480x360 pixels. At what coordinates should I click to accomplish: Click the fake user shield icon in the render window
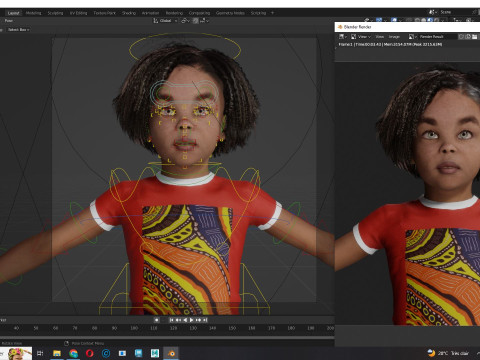coord(461,37)
